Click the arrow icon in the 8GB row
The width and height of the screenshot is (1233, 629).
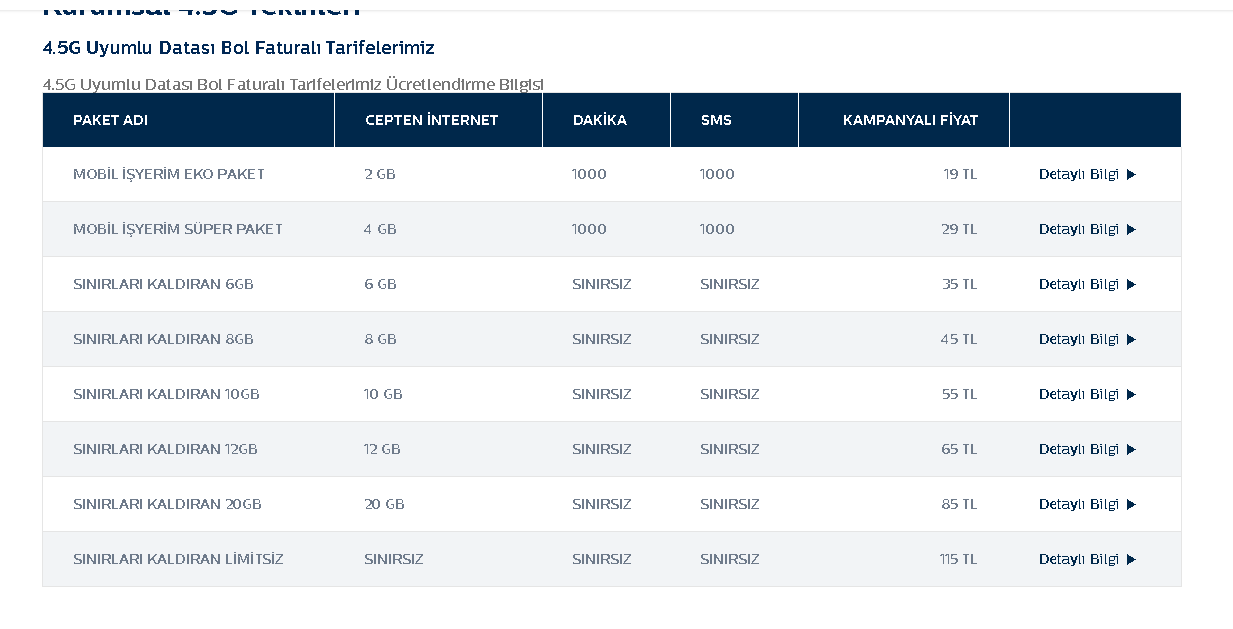pos(1131,340)
